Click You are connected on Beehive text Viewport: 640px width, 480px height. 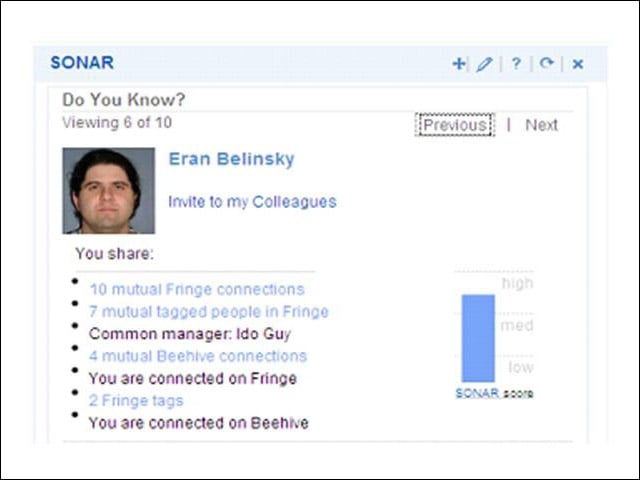[x=198, y=423]
